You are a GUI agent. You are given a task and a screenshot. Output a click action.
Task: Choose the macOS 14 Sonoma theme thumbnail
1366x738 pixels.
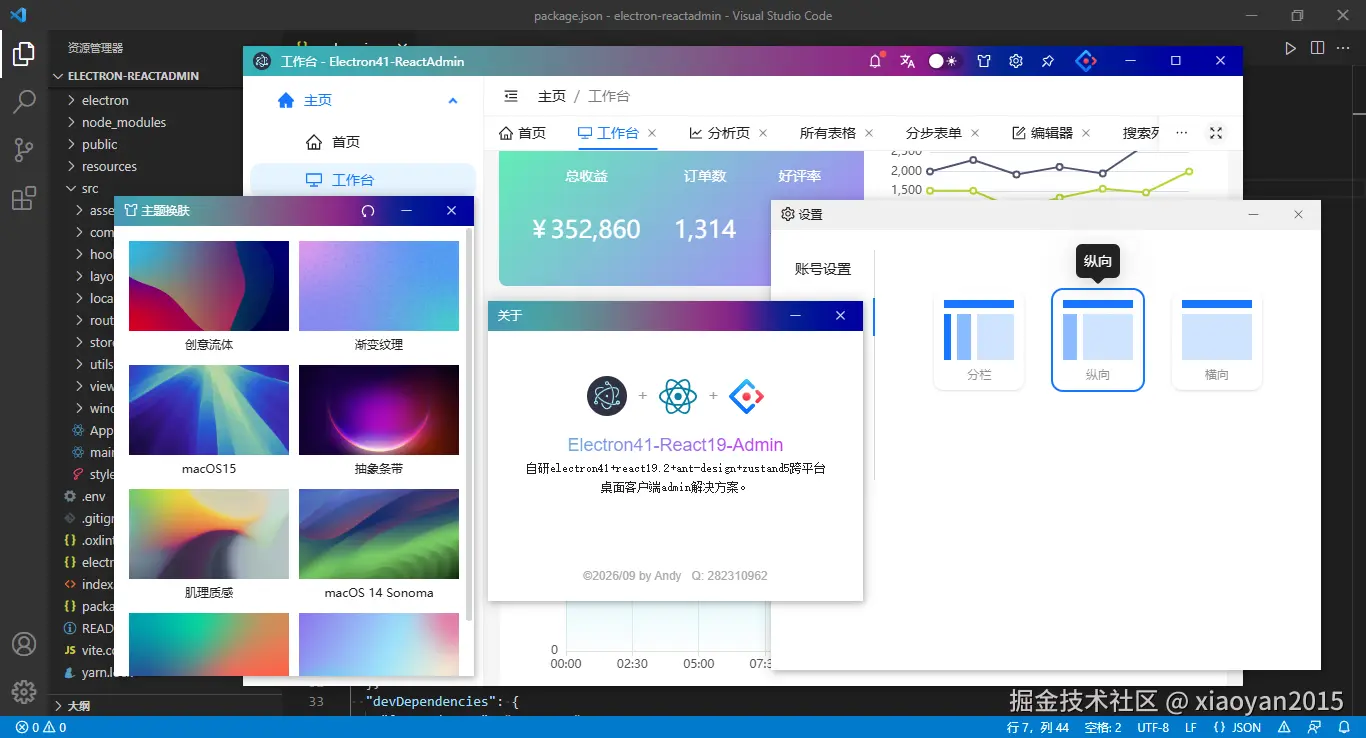click(x=379, y=534)
